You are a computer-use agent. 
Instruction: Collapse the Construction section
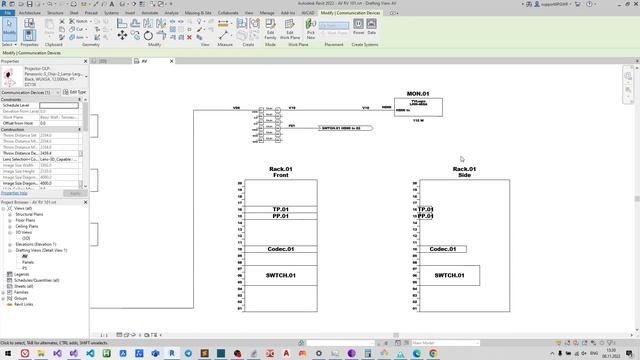[x=80, y=129]
